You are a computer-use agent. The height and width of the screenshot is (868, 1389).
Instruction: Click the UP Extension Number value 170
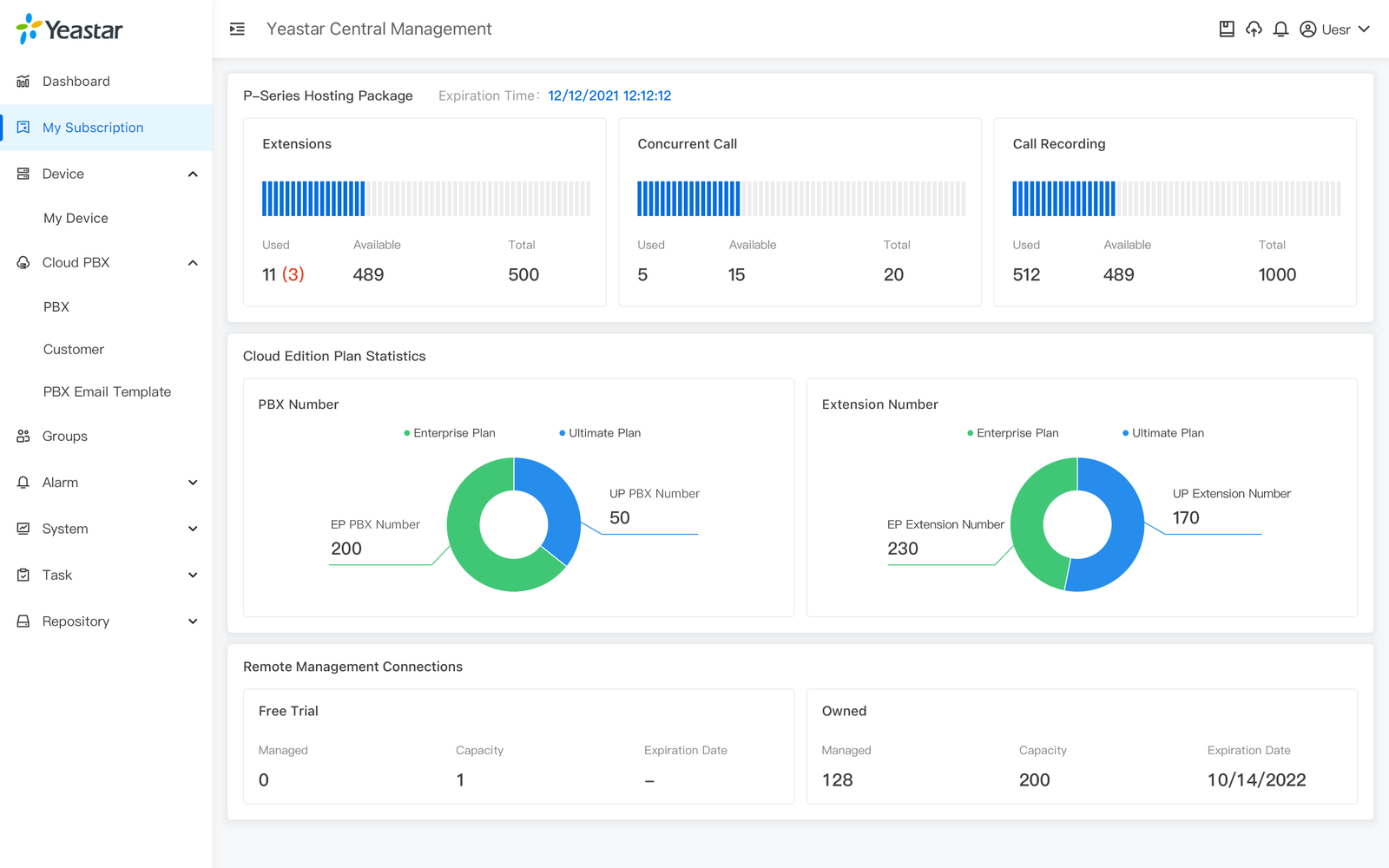coord(1186,518)
